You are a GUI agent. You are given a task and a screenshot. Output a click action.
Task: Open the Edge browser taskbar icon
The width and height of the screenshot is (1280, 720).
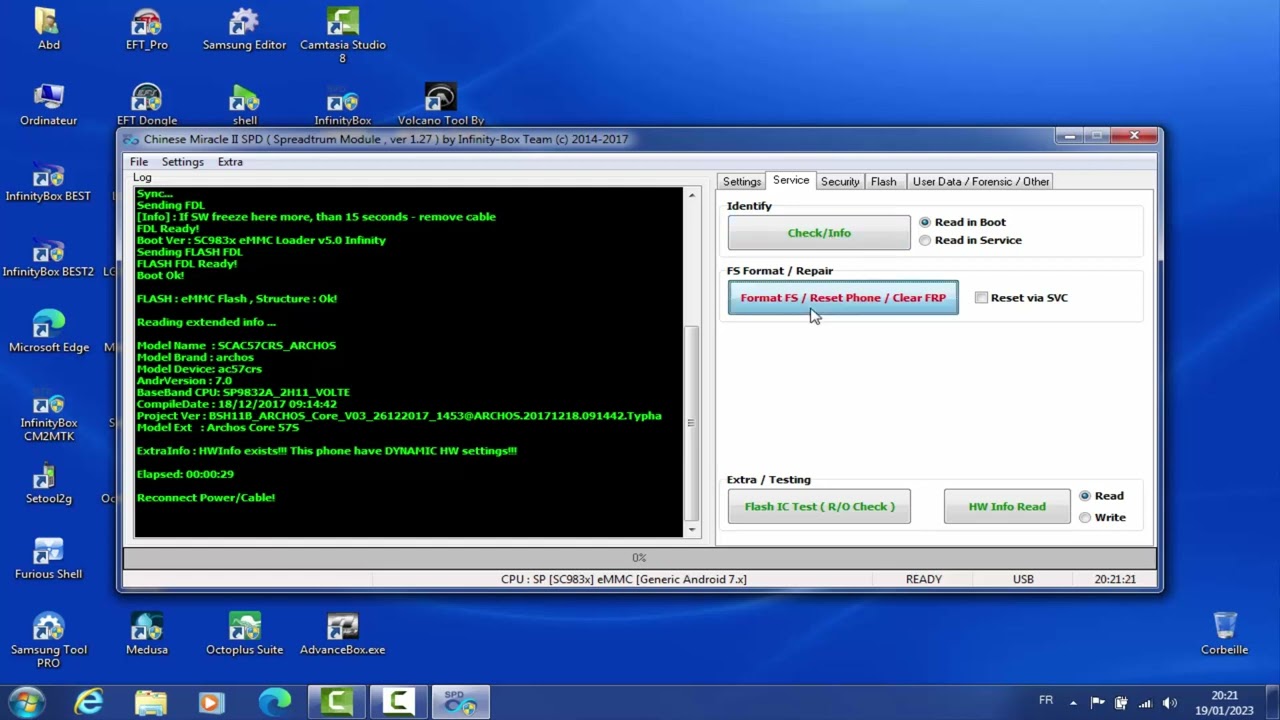[x=275, y=702]
